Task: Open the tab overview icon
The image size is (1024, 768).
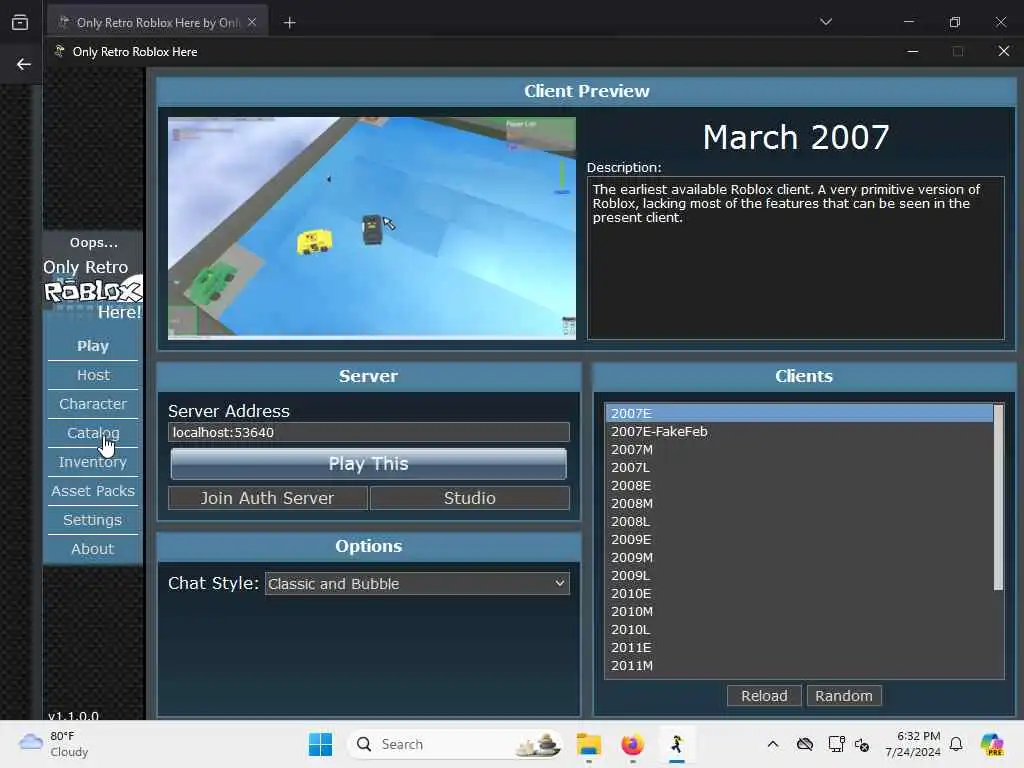Action: (20, 22)
